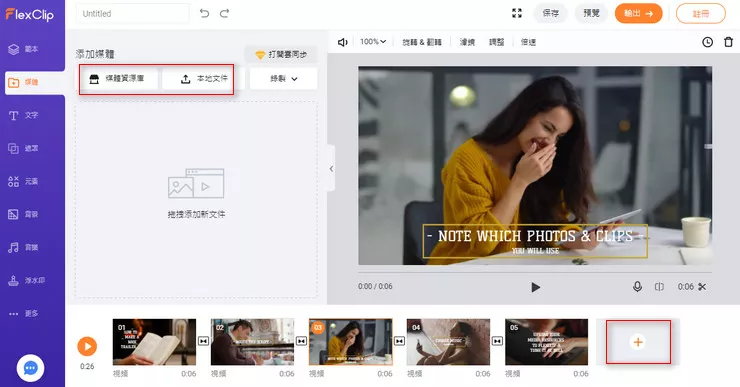Screen dimensions: 740x387
Task: Click the transition icon between clips 04 and 05
Action: click(497, 341)
